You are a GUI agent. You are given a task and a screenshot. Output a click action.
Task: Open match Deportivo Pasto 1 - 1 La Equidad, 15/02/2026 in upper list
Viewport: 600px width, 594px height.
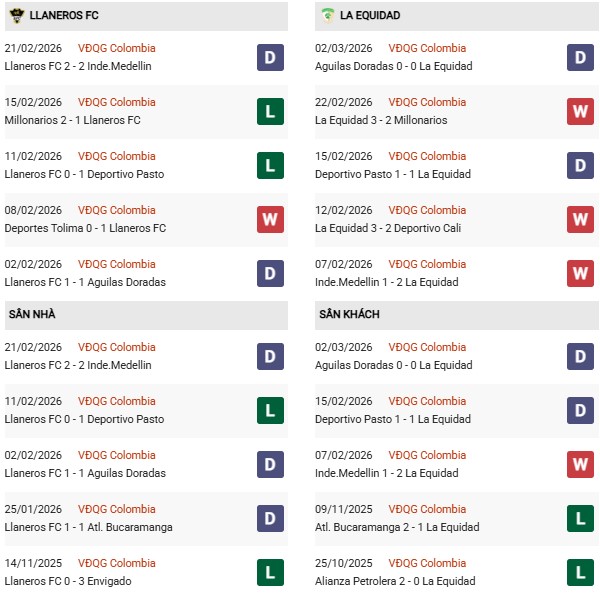[x=392, y=174]
